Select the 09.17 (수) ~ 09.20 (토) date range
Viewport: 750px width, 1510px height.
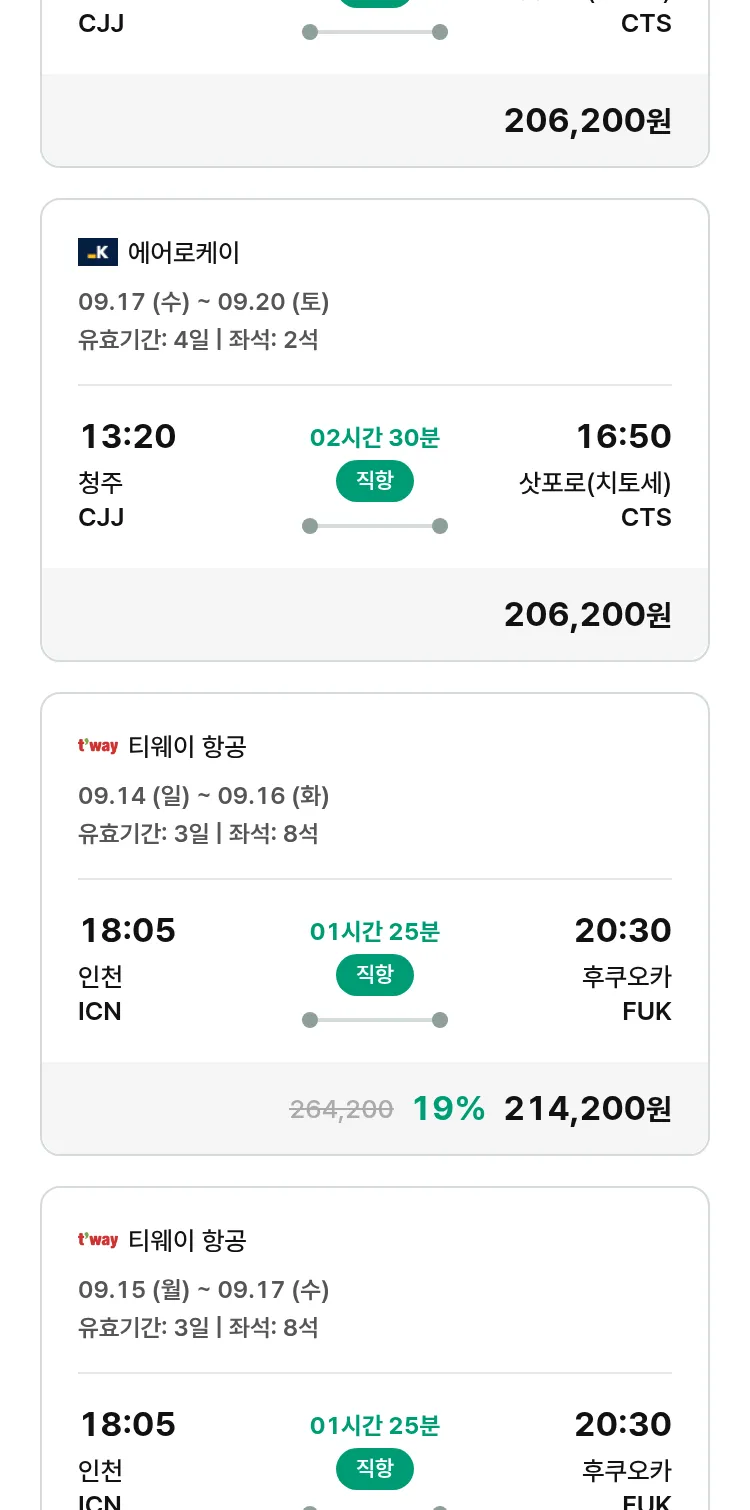[x=203, y=302]
